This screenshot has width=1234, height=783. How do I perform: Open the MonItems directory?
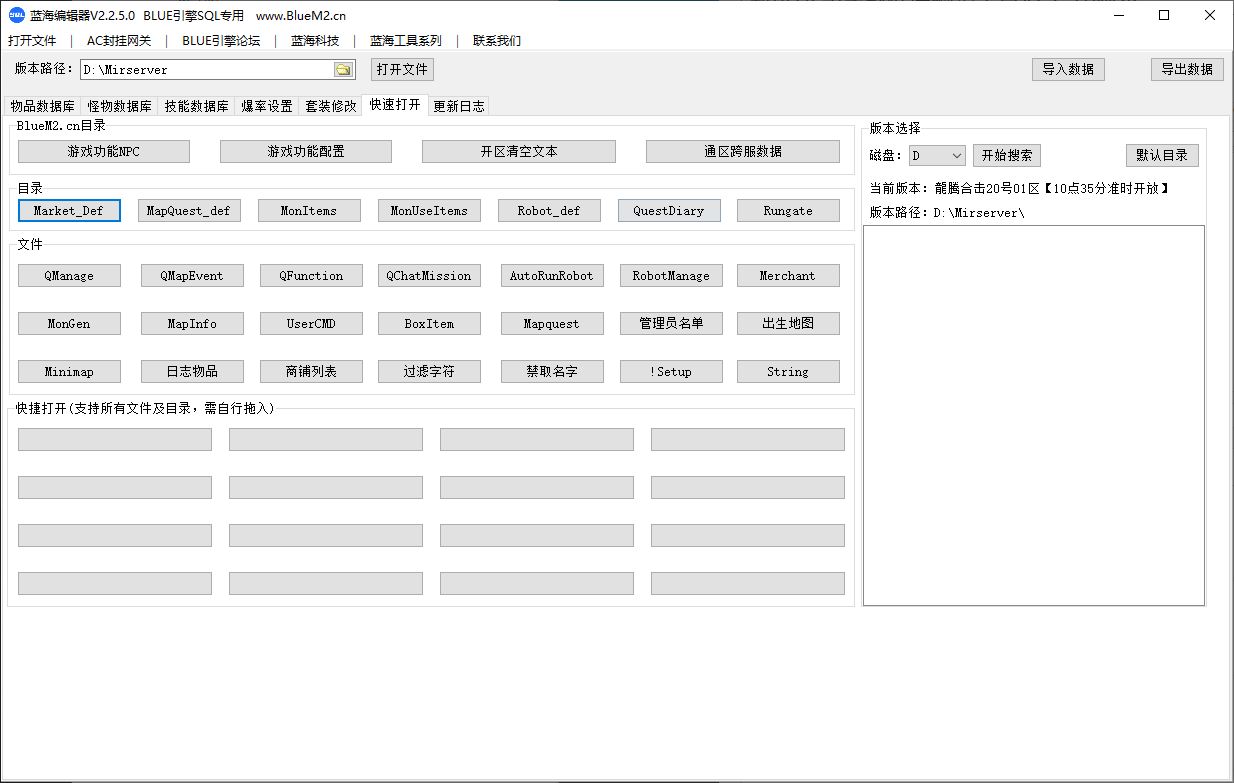click(309, 210)
